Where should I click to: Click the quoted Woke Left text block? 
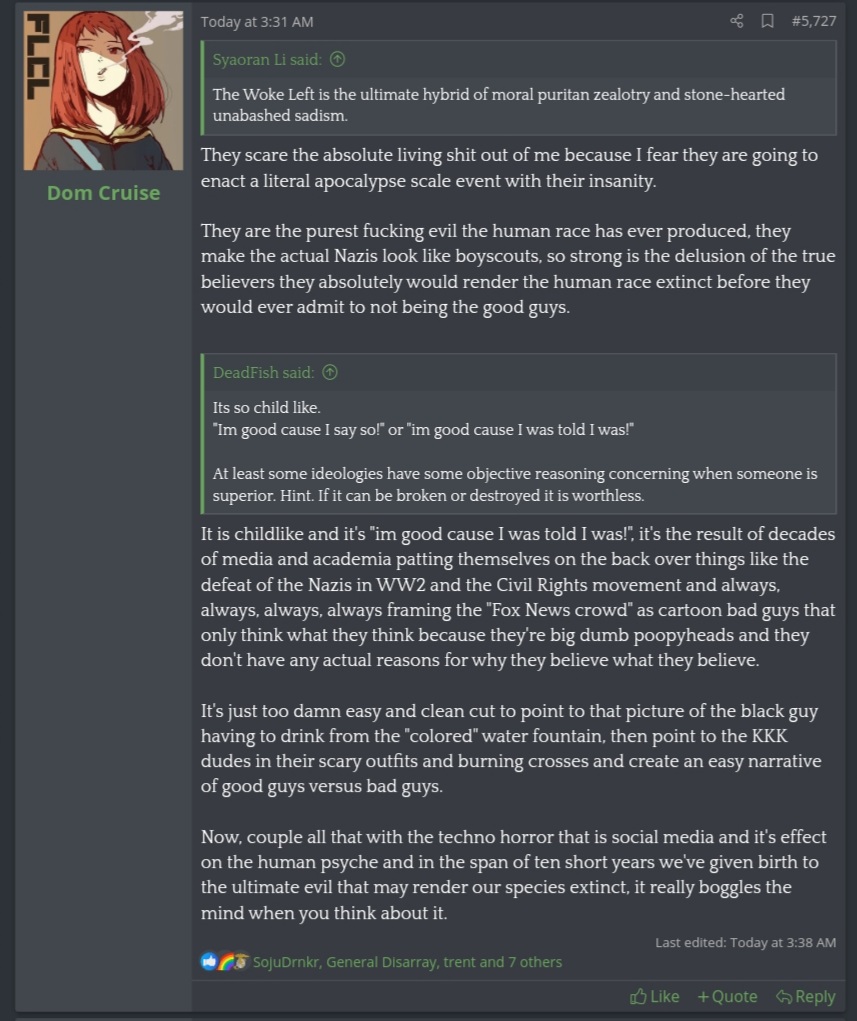(x=498, y=105)
